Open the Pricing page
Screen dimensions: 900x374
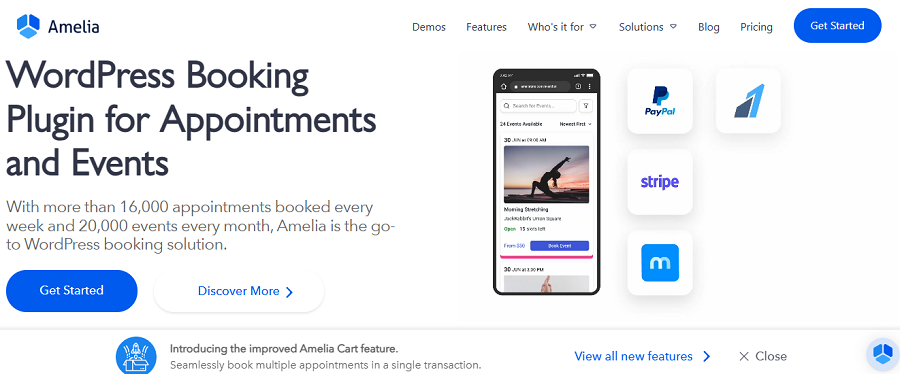756,27
